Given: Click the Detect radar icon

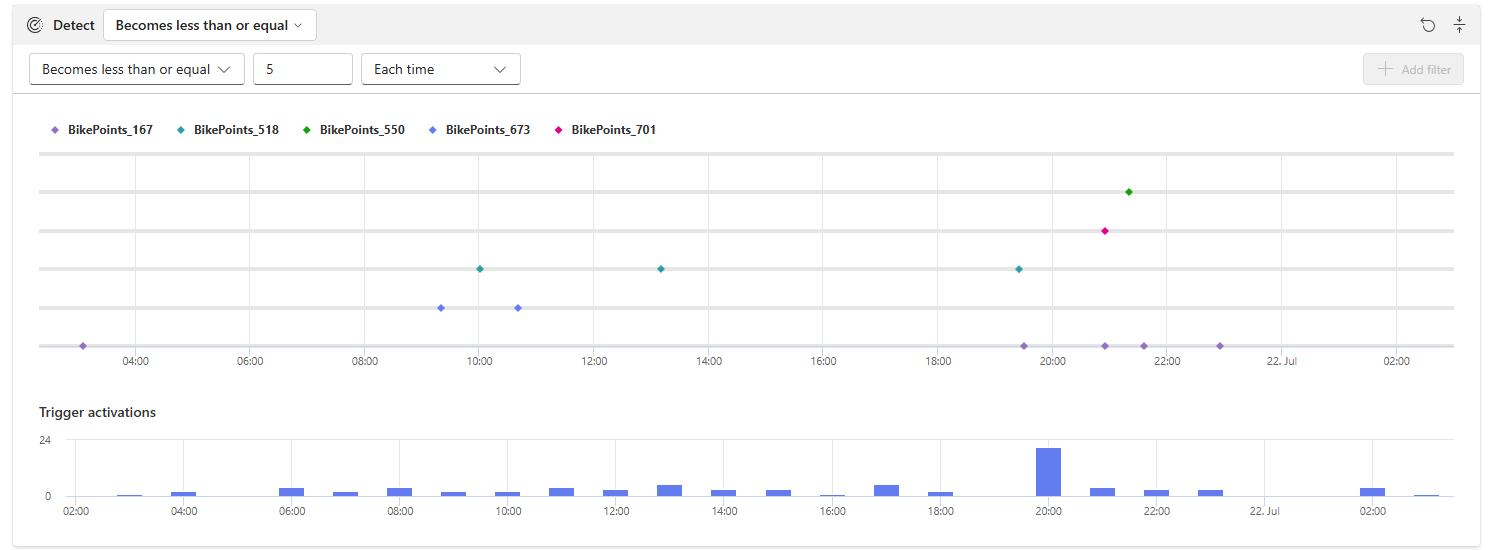Looking at the screenshot, I should [35, 25].
